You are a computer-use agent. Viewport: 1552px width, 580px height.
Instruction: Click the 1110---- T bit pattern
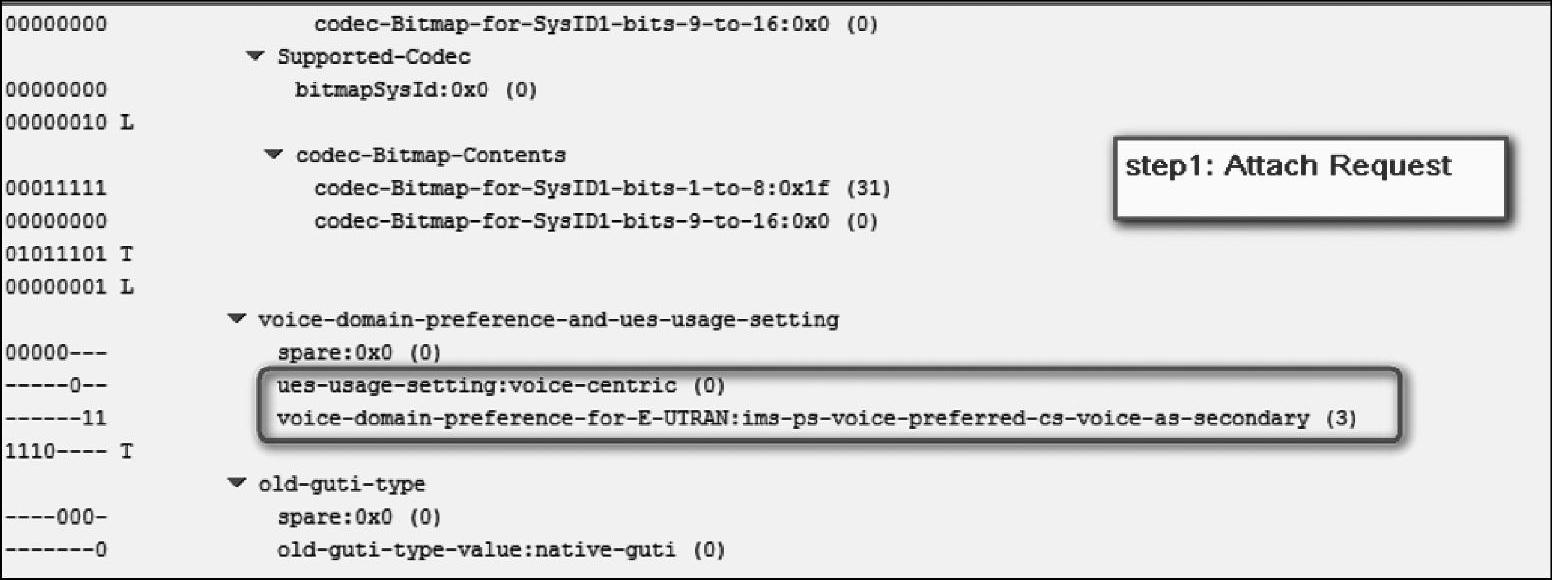[68, 452]
